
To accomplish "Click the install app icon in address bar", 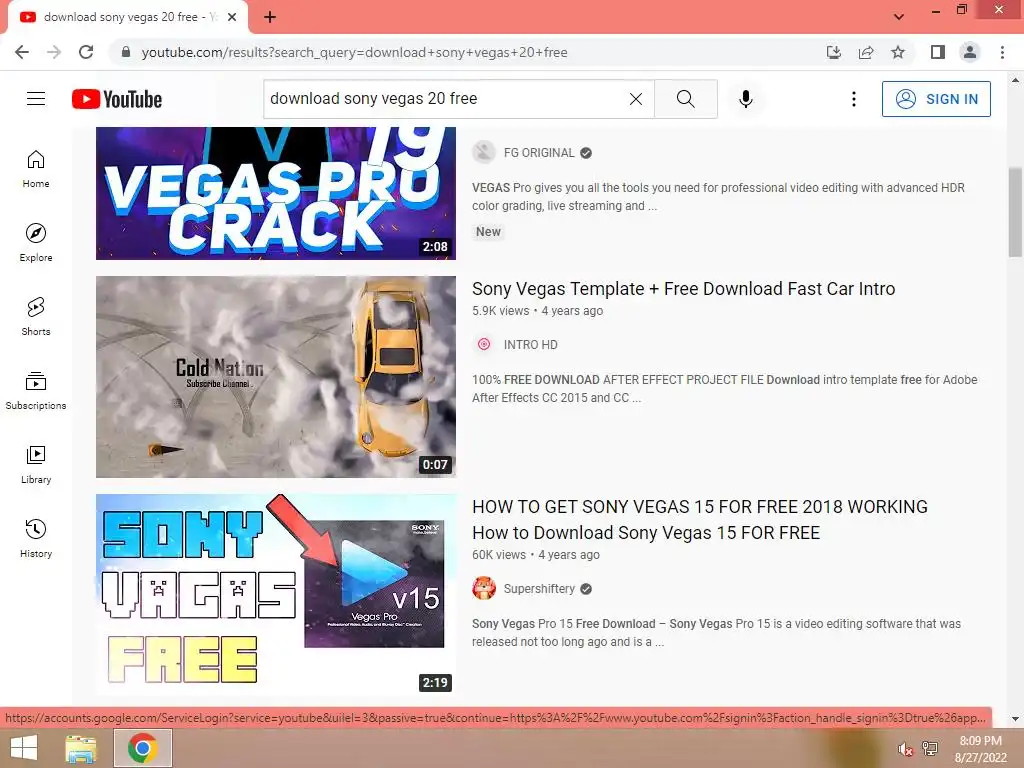I will (x=834, y=52).
